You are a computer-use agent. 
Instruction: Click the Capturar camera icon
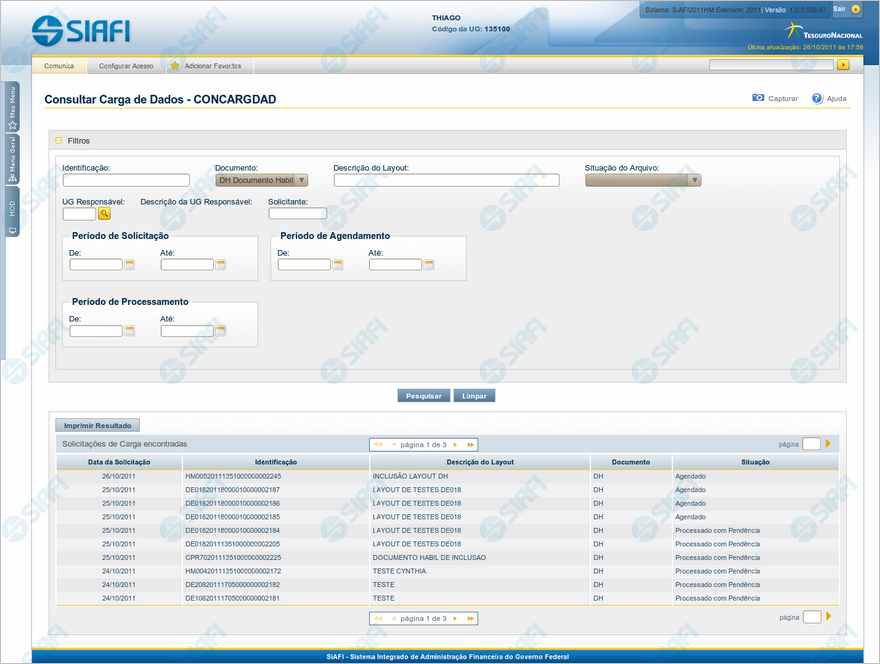pos(758,99)
